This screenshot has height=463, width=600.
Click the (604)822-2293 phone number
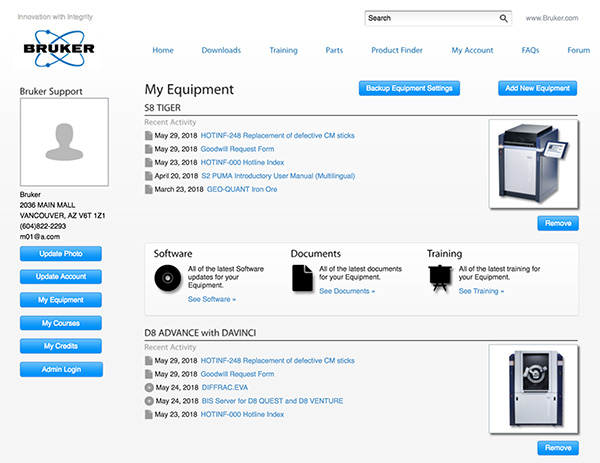point(43,226)
